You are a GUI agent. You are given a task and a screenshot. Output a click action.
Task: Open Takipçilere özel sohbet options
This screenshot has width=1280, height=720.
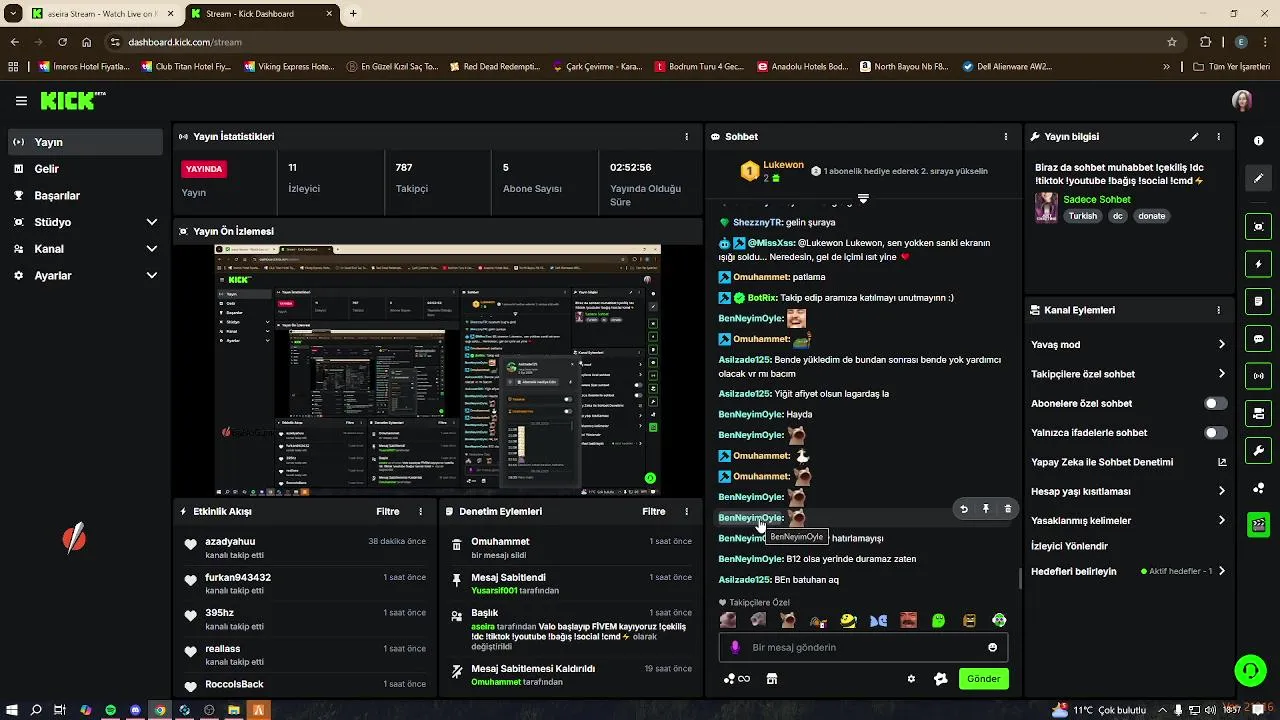(1128, 374)
